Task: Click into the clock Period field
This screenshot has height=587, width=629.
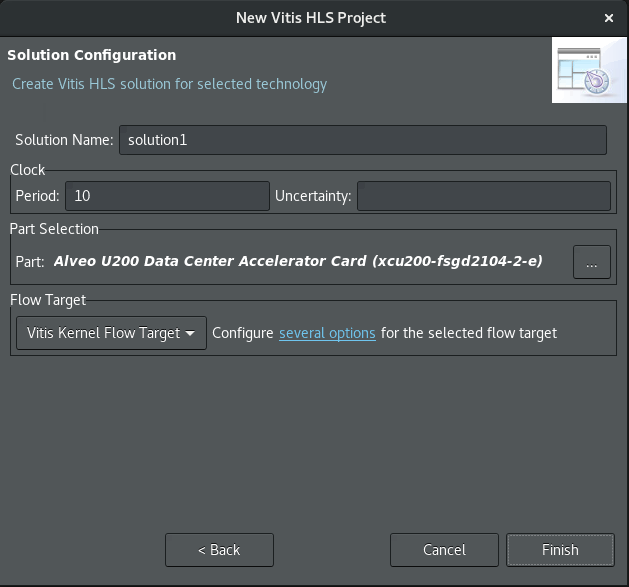Action: 167,196
